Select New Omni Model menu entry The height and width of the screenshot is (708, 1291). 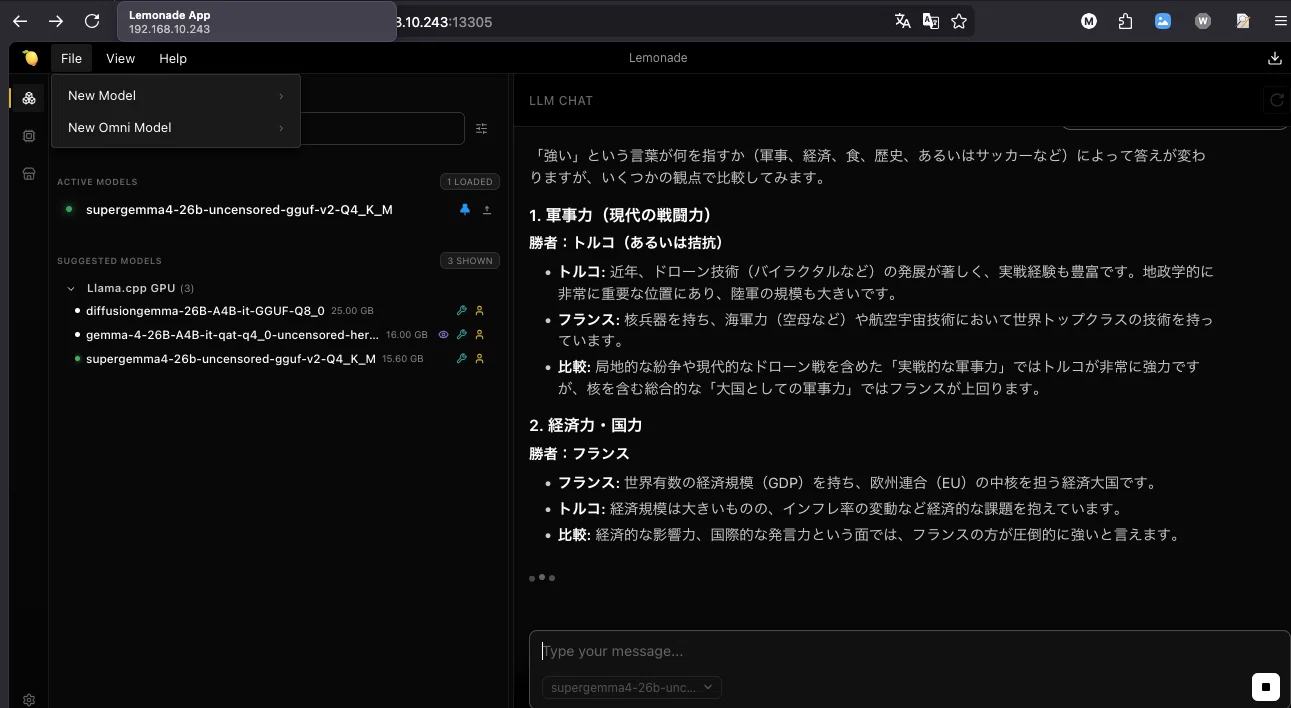(176, 128)
